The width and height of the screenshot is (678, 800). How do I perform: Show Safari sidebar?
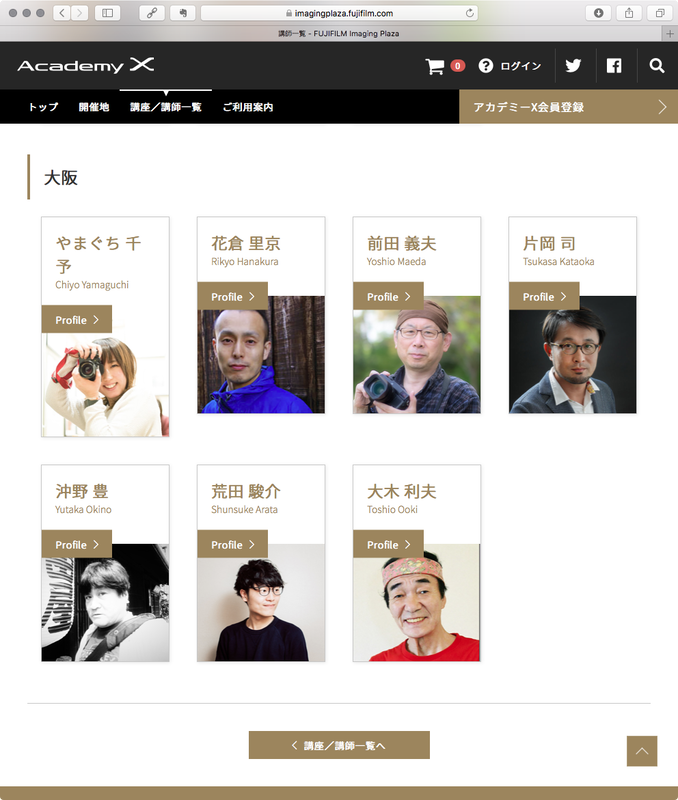pyautogui.click(x=107, y=13)
